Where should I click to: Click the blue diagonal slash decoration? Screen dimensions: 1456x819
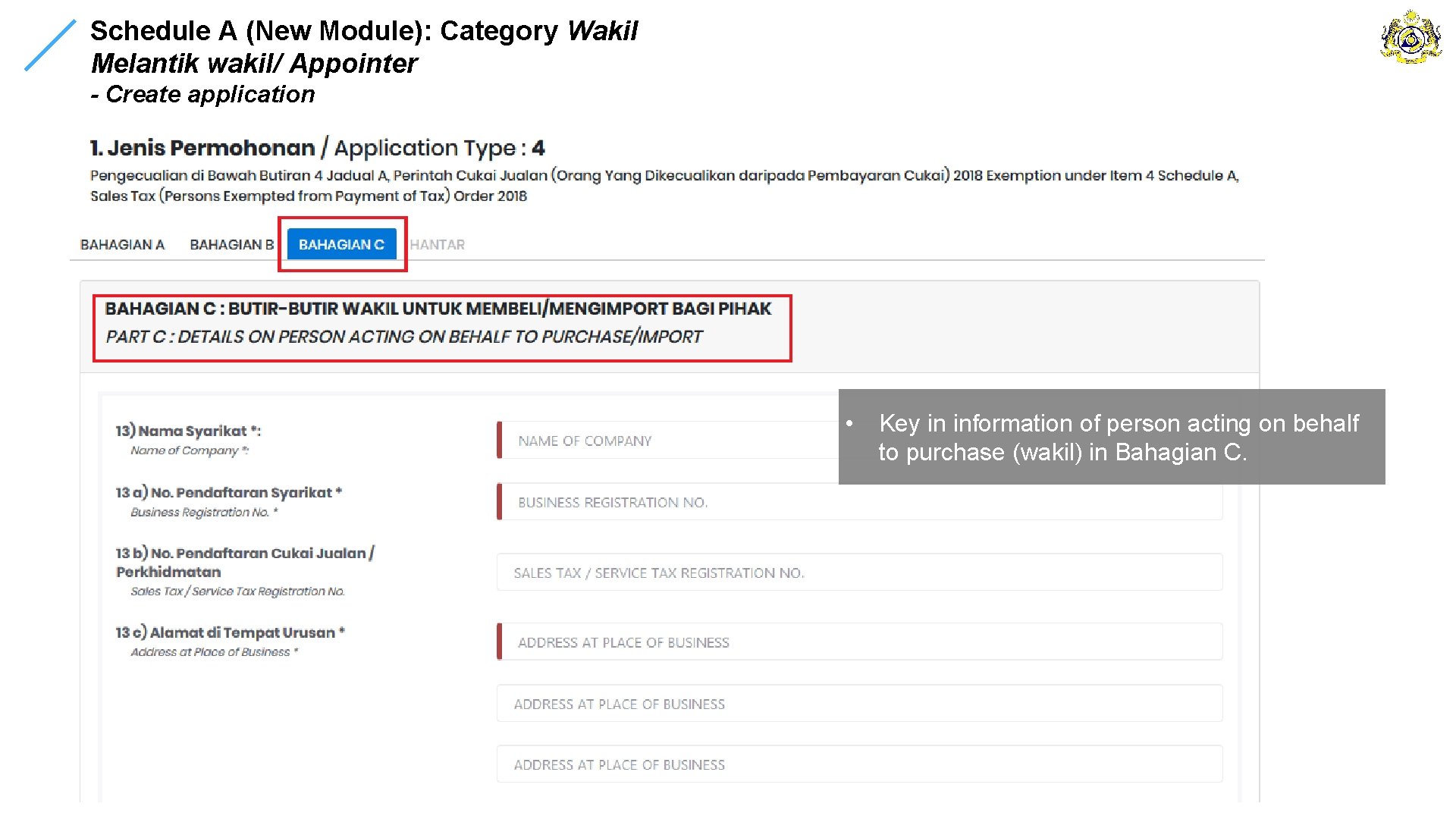(50, 45)
